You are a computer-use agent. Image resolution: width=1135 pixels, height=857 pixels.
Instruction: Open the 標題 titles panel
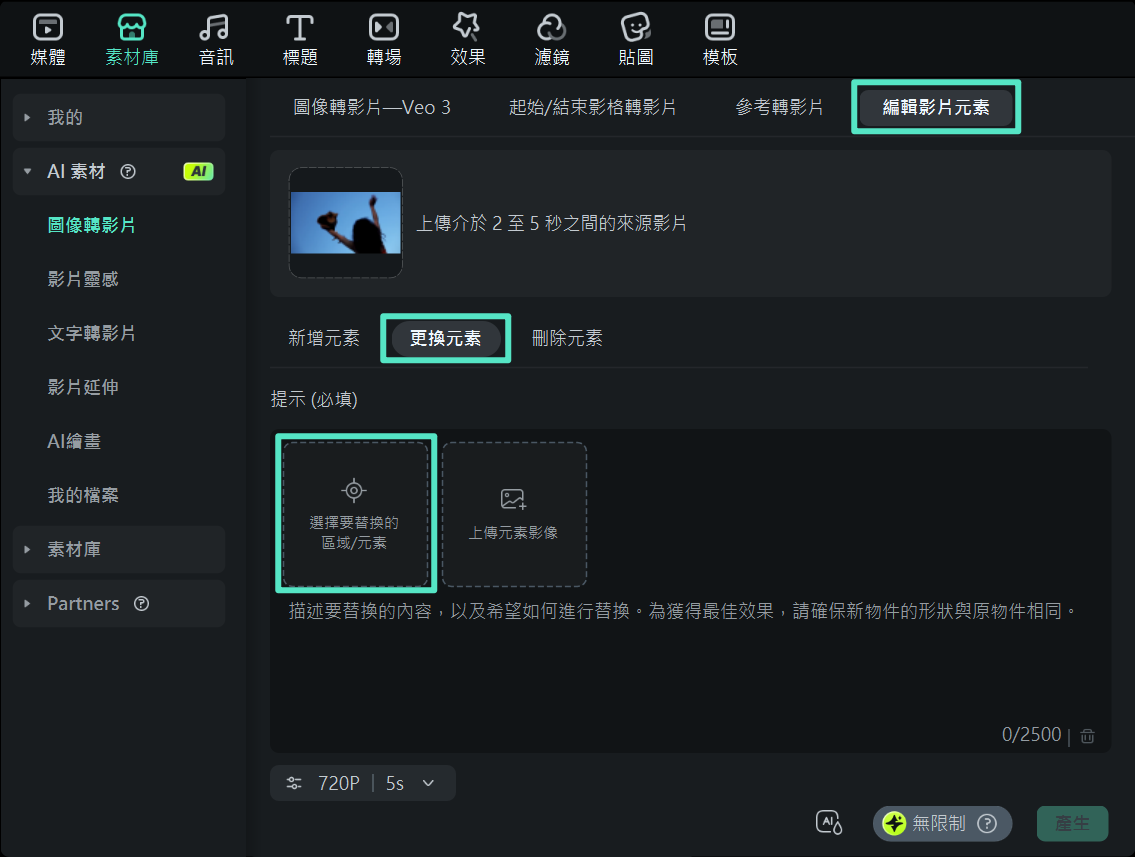(x=300, y=38)
